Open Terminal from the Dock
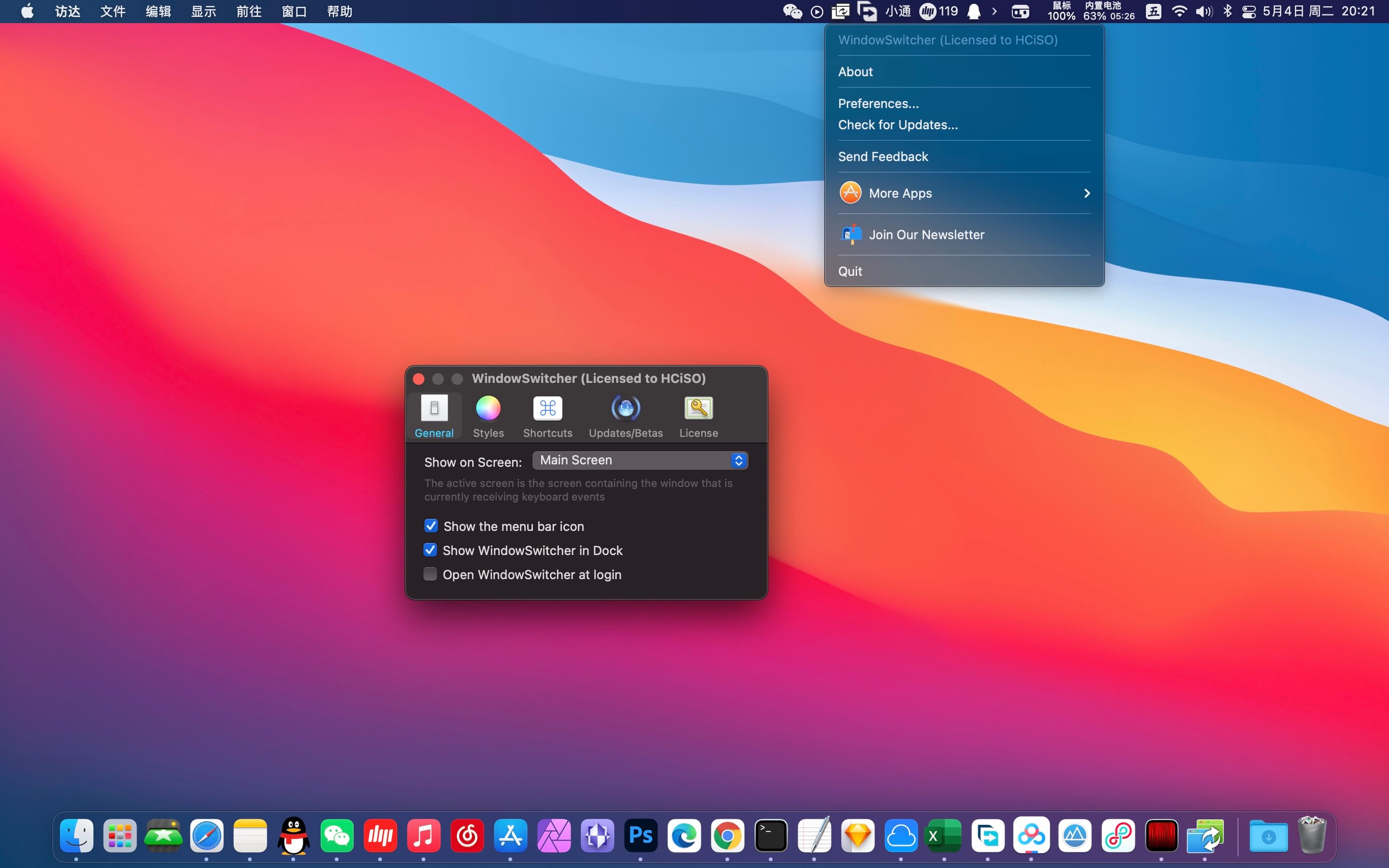Viewport: 1389px width, 868px height. point(771,835)
